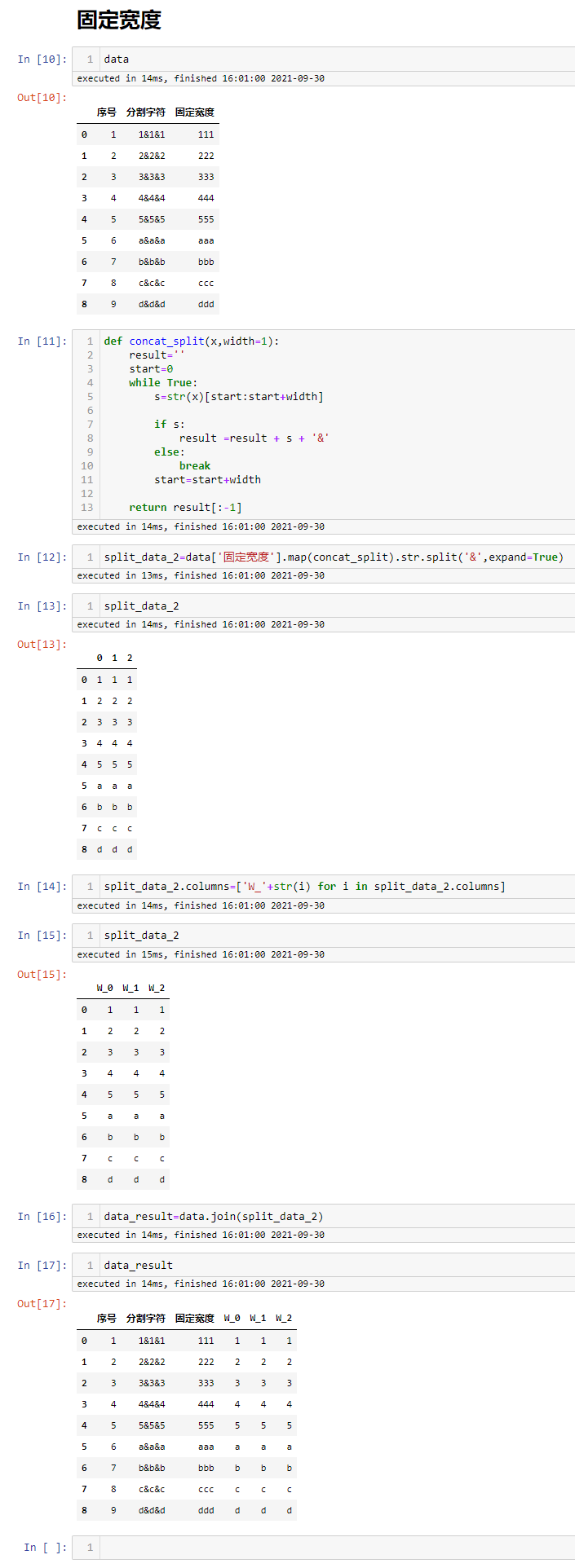Click the start=0 code line

pyautogui.click(x=151, y=369)
